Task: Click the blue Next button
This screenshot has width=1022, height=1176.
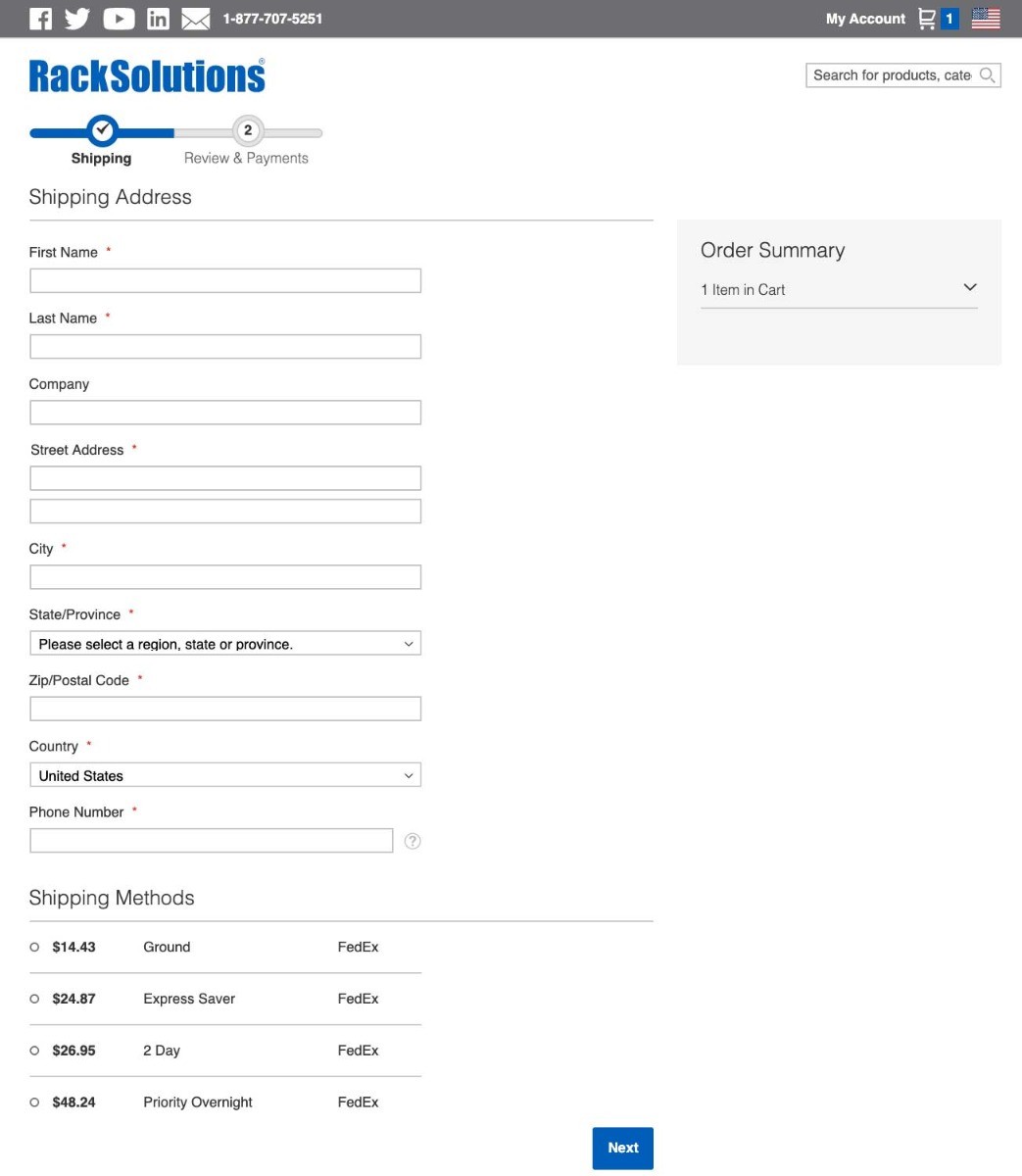Action: click(x=622, y=1148)
